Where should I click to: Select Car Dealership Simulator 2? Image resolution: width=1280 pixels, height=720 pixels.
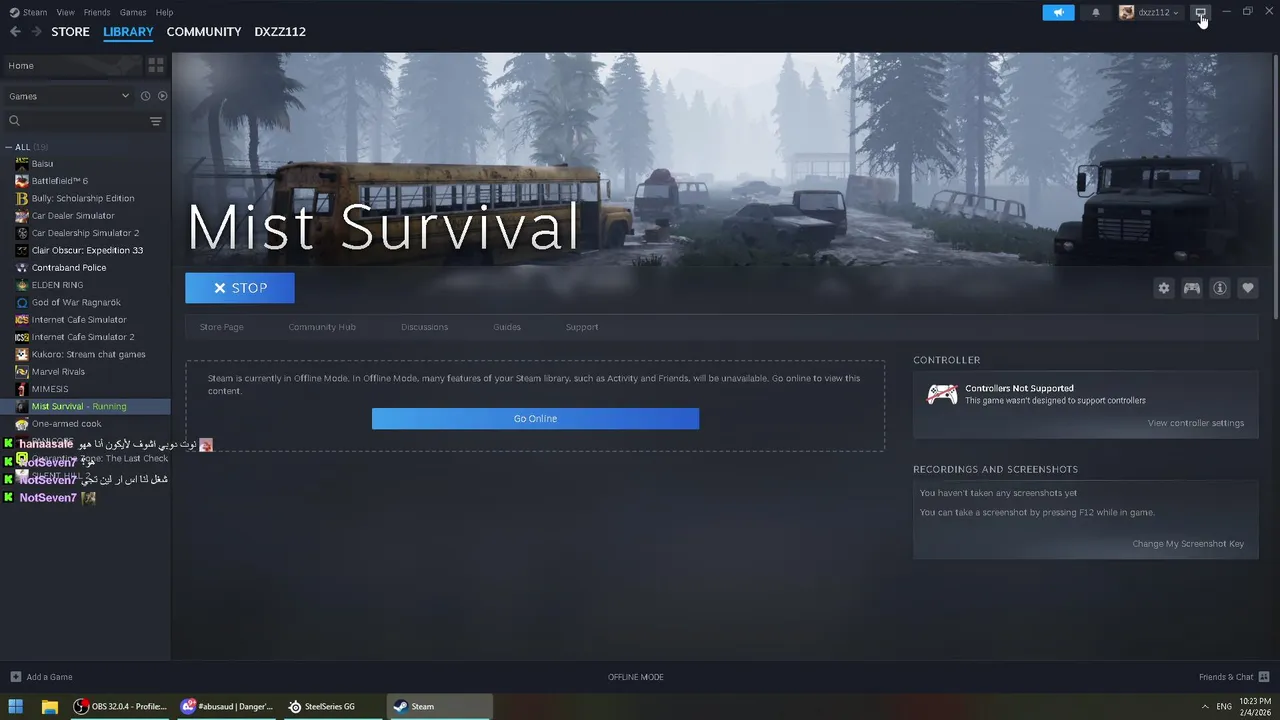coord(85,233)
